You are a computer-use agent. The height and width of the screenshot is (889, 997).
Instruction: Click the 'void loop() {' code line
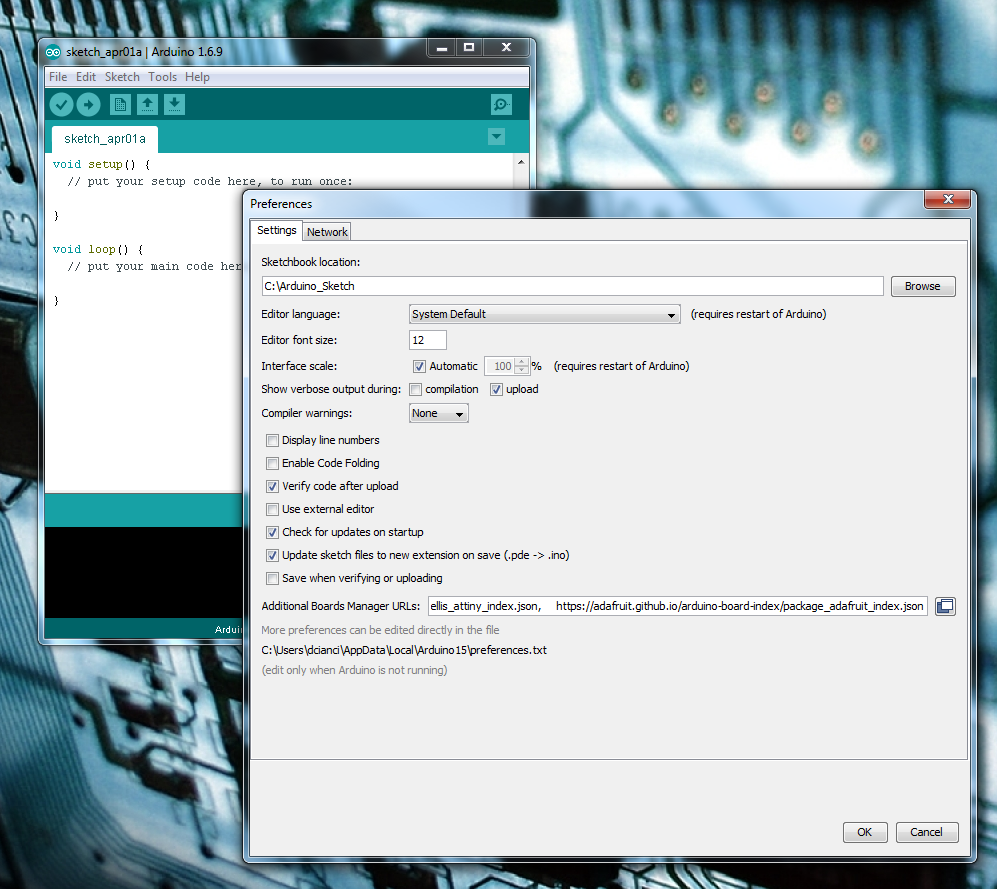99,249
